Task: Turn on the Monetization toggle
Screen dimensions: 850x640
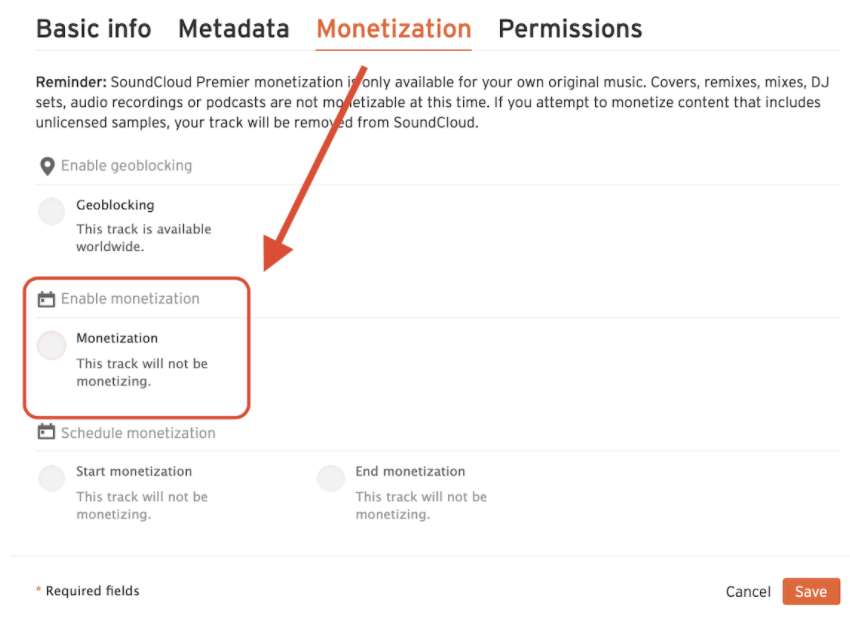Action: click(51, 344)
